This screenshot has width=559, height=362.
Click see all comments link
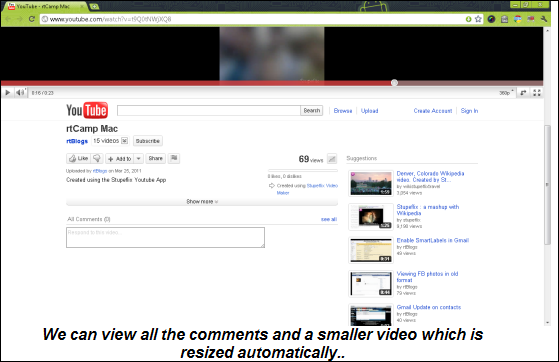click(329, 219)
